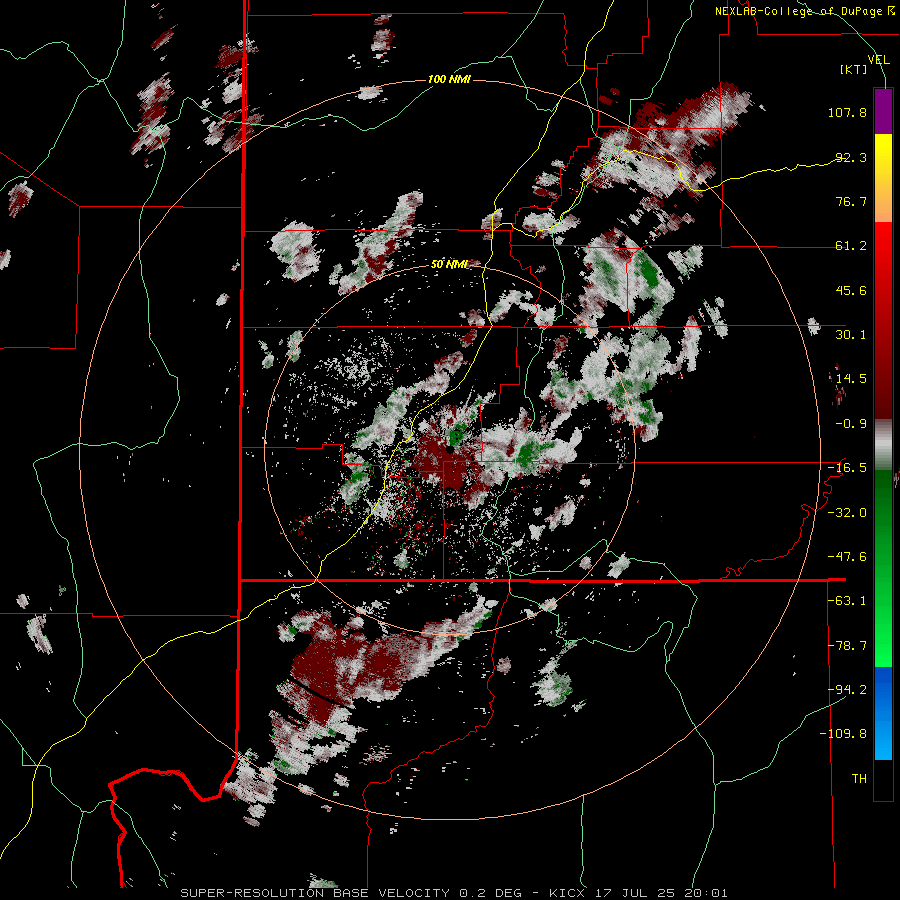Image resolution: width=900 pixels, height=900 pixels.
Task: Select the -78.7 legend value
Action: click(847, 646)
